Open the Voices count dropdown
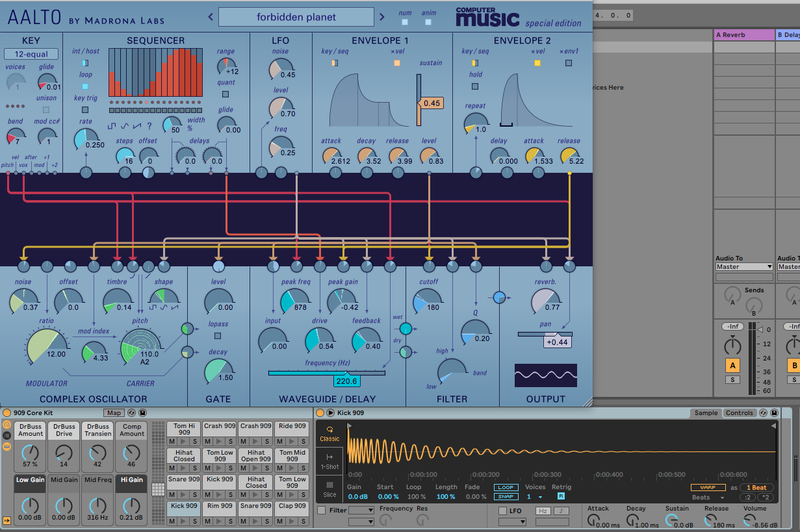800x532 pixels. [534, 496]
